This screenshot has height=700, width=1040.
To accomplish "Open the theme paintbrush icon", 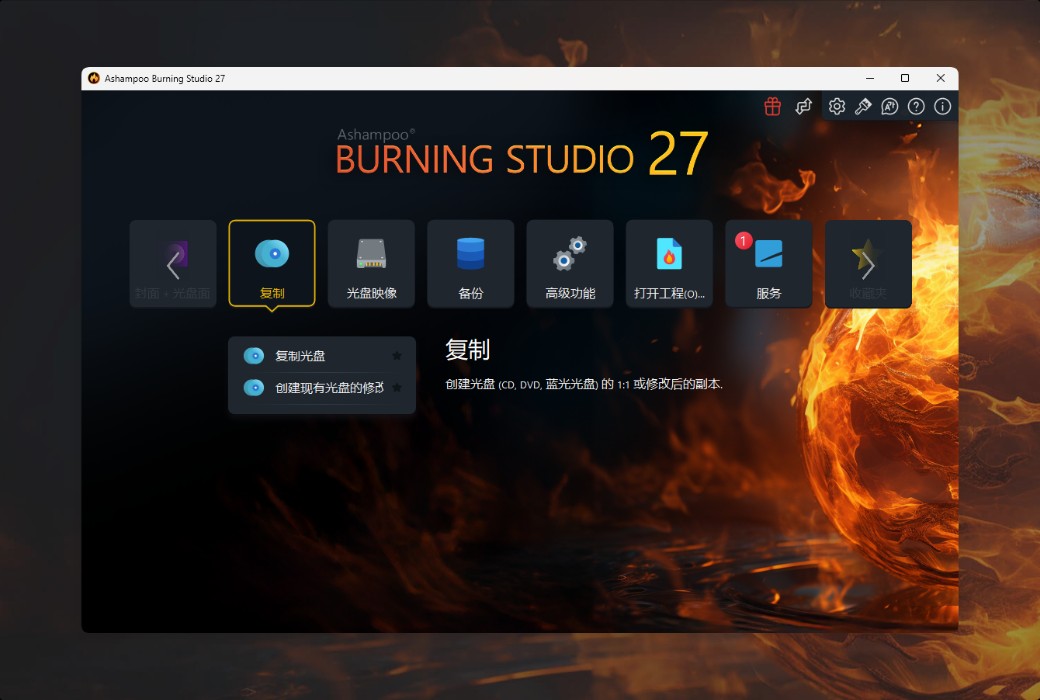I will (x=863, y=106).
